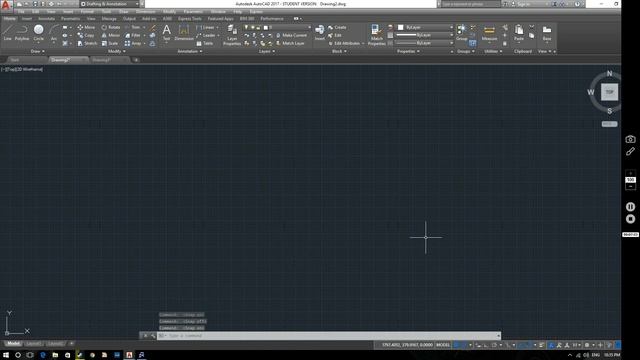The width and height of the screenshot is (640, 360).
Task: Click the Array tool
Action: tap(133, 43)
